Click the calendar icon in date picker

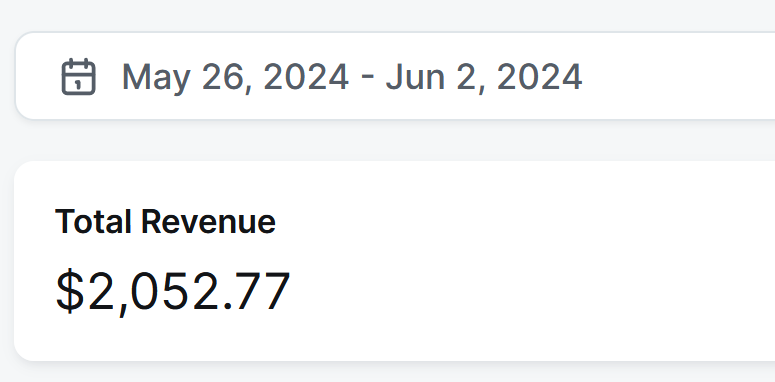point(79,77)
